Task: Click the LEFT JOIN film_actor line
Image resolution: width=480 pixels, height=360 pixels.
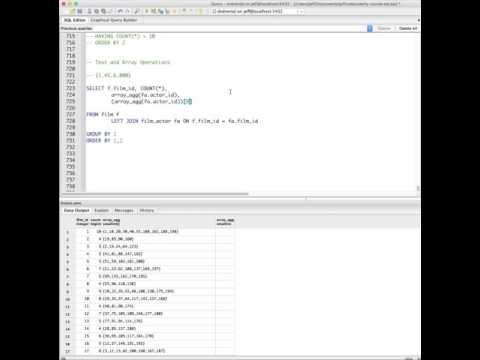Action: click(x=185, y=121)
